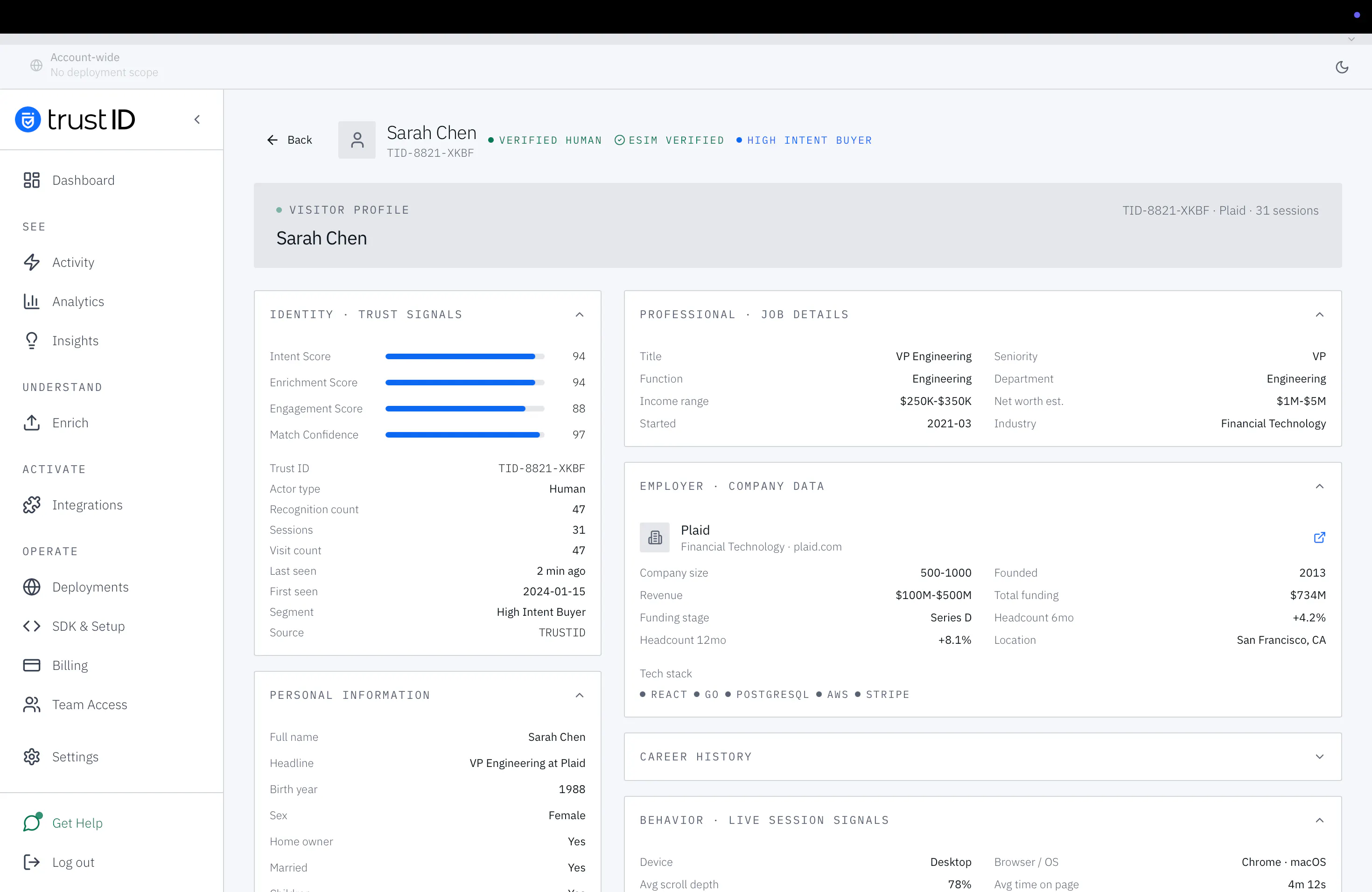Collapse the sidebar with chevron arrow
This screenshot has height=892, width=1372.
[x=197, y=119]
